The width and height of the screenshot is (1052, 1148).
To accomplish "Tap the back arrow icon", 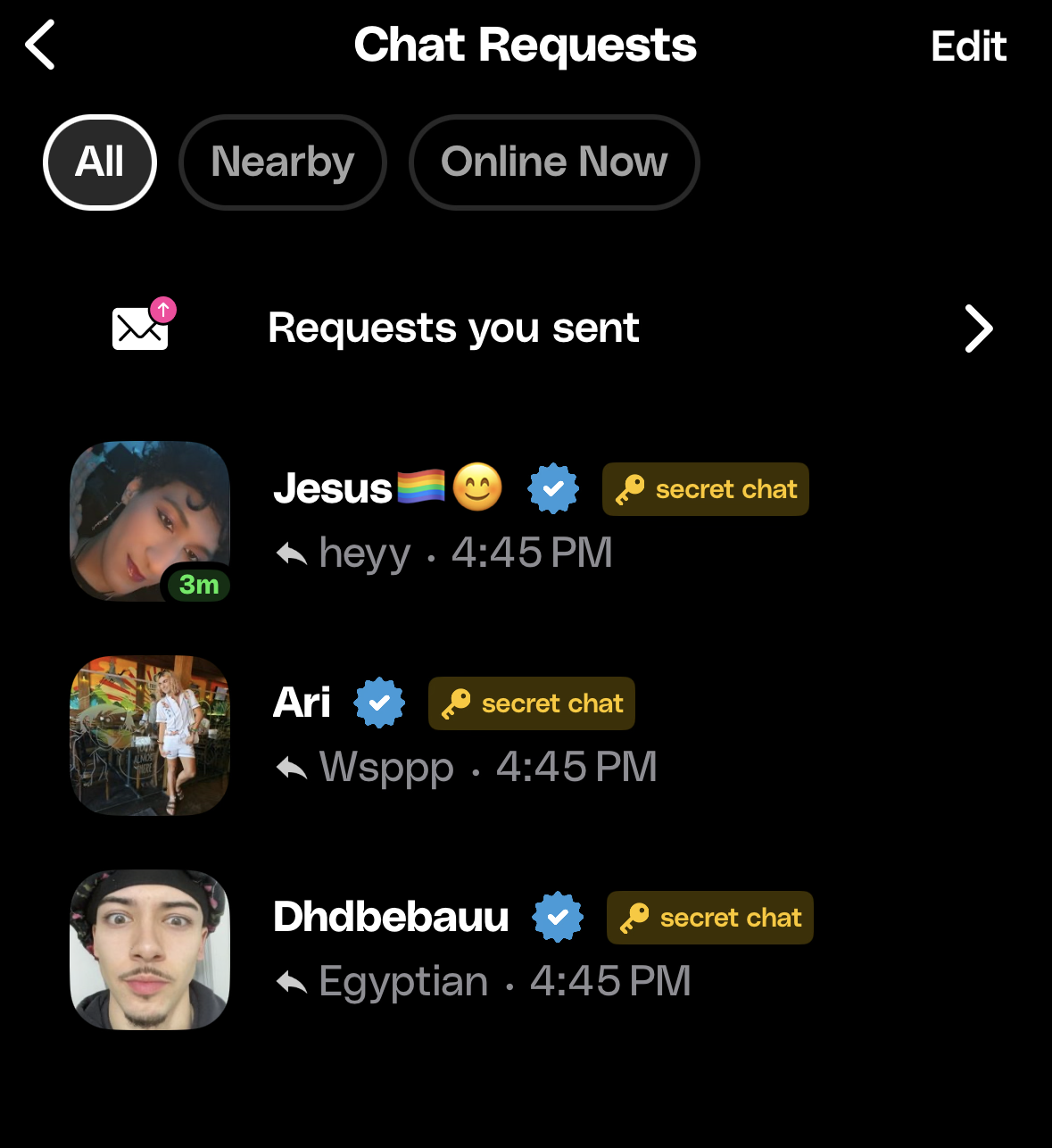I will click(41, 45).
